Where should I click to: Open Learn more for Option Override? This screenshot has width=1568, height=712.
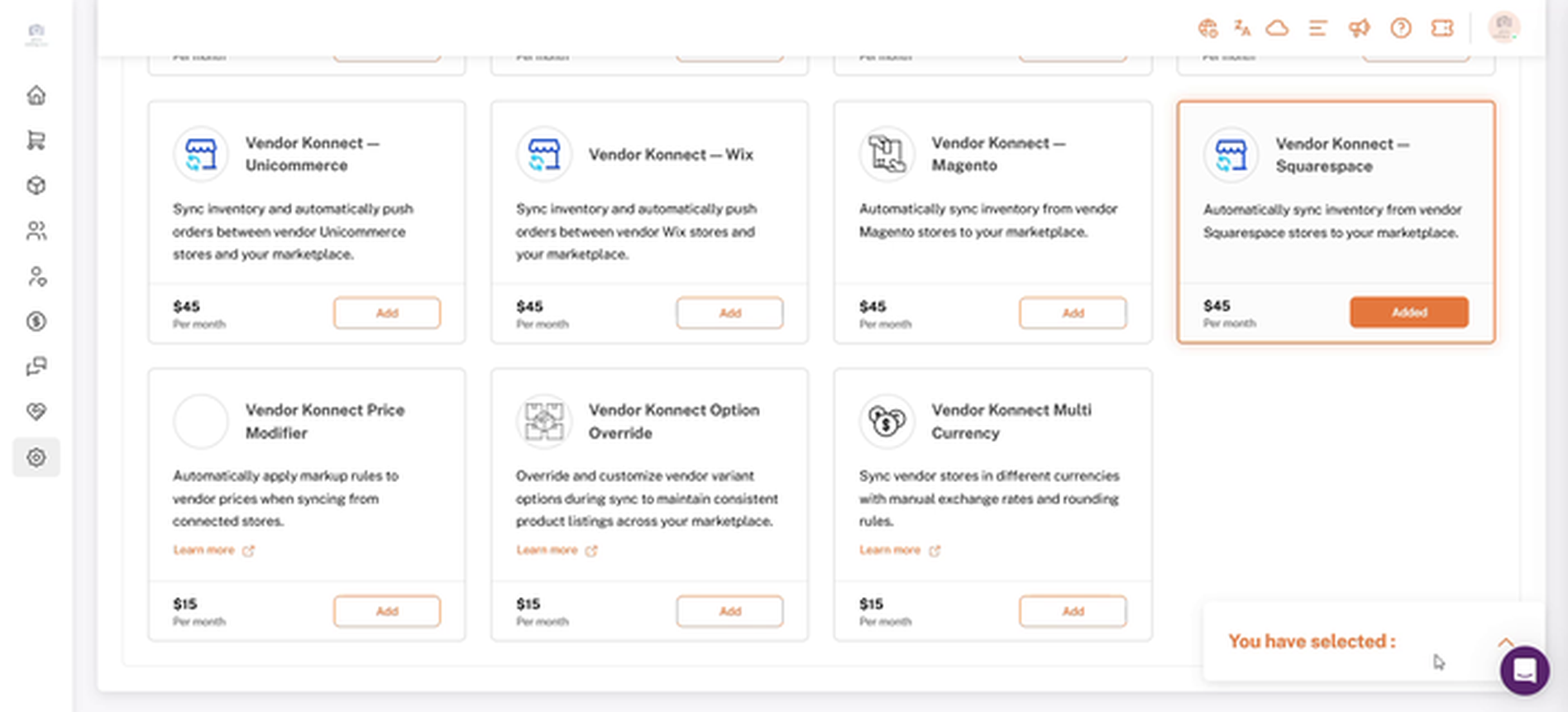[557, 550]
